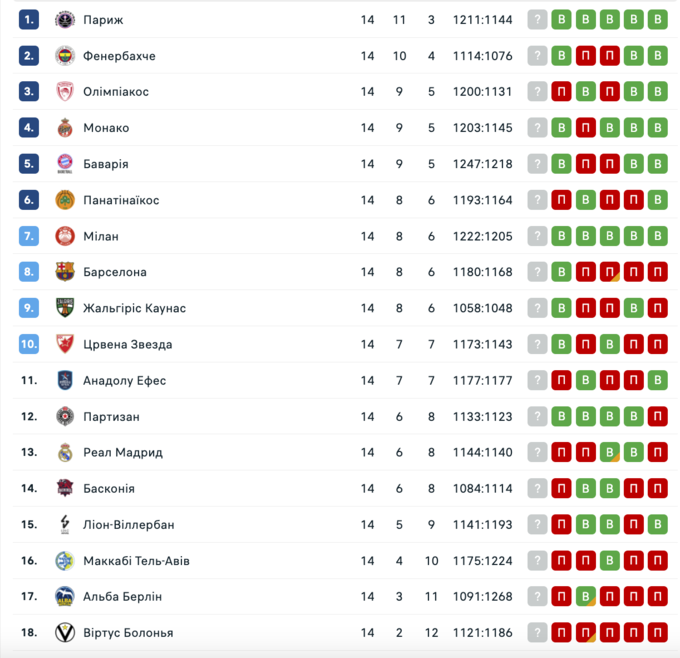The height and width of the screenshot is (658, 680).
Task: Click the Реал Мадрид club logo
Action: click(x=65, y=452)
